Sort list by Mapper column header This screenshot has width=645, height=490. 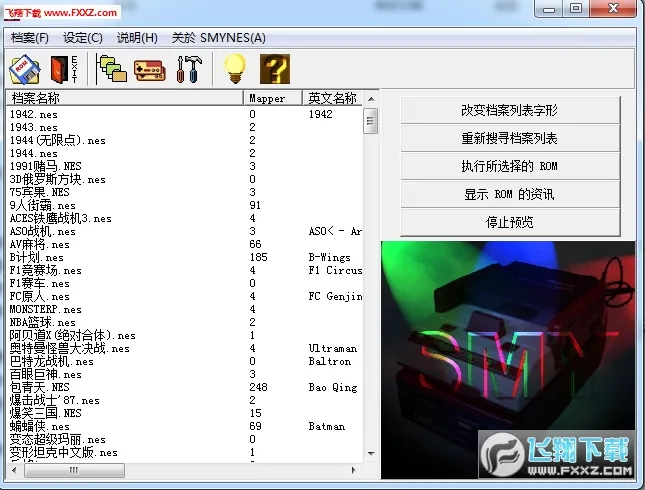(x=272, y=98)
